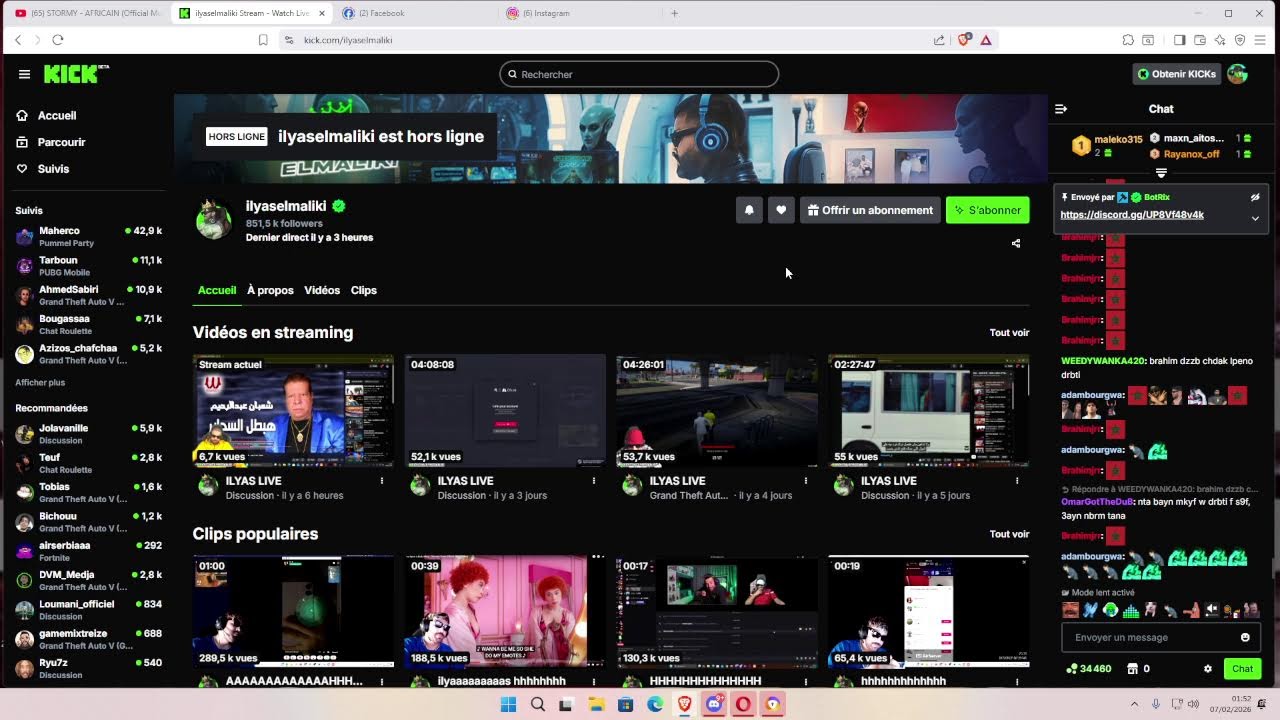The width and height of the screenshot is (1280, 720).
Task: Open Windows Start menu
Action: pyautogui.click(x=508, y=704)
